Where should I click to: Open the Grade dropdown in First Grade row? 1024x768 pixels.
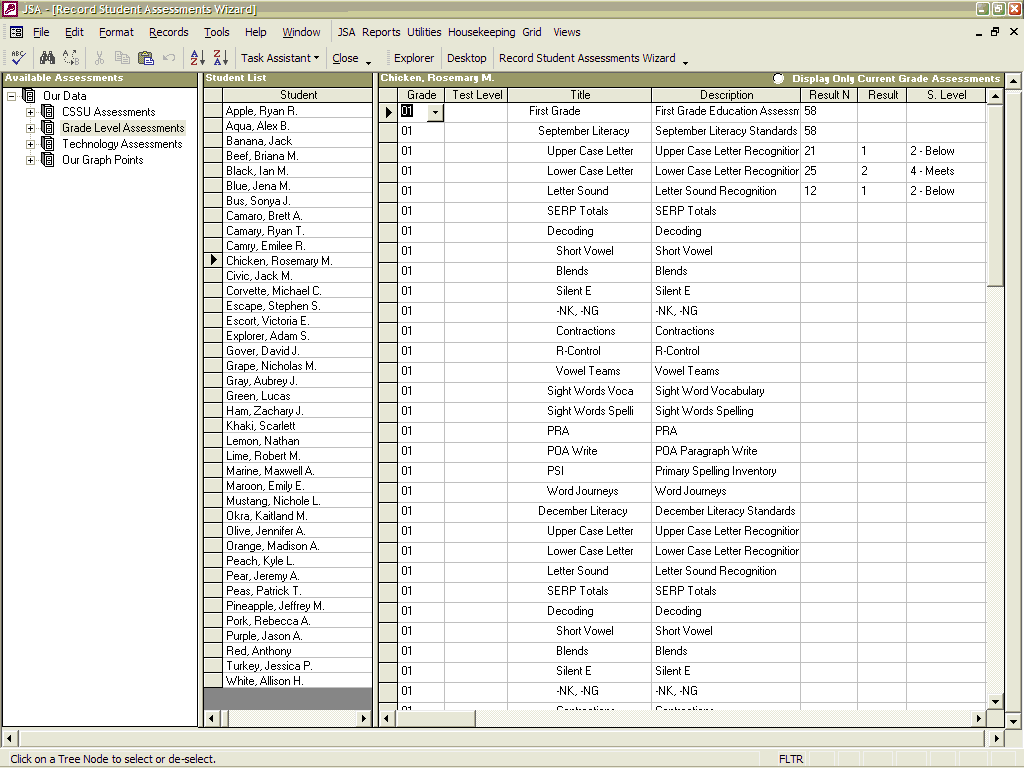(x=436, y=112)
